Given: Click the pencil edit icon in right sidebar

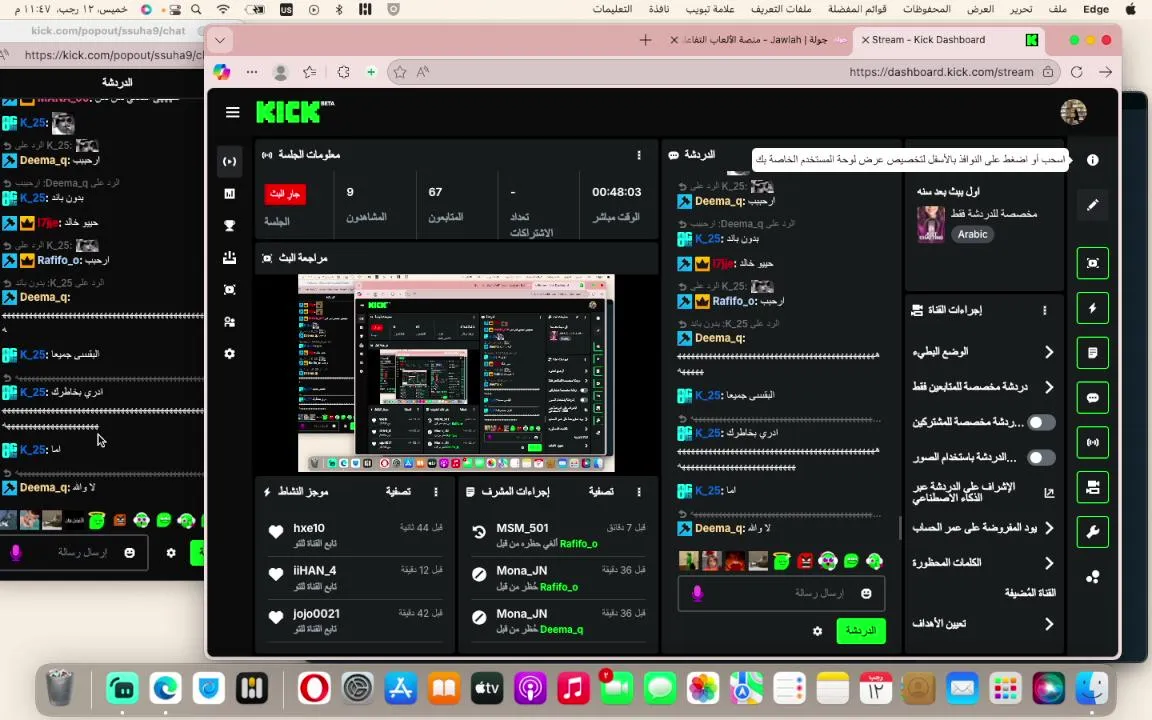Looking at the screenshot, I should point(1092,205).
